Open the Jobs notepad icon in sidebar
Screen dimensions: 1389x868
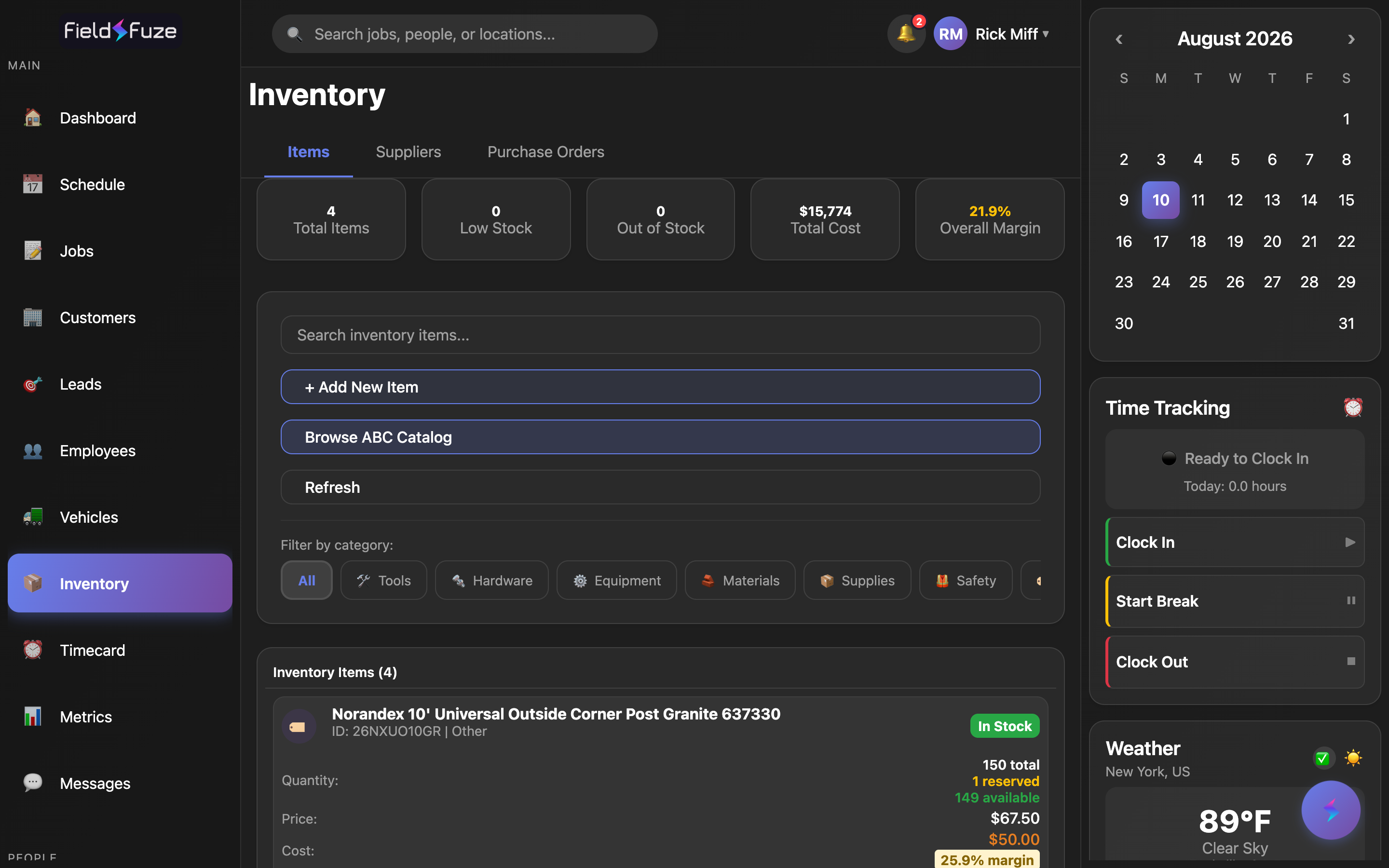point(33,251)
